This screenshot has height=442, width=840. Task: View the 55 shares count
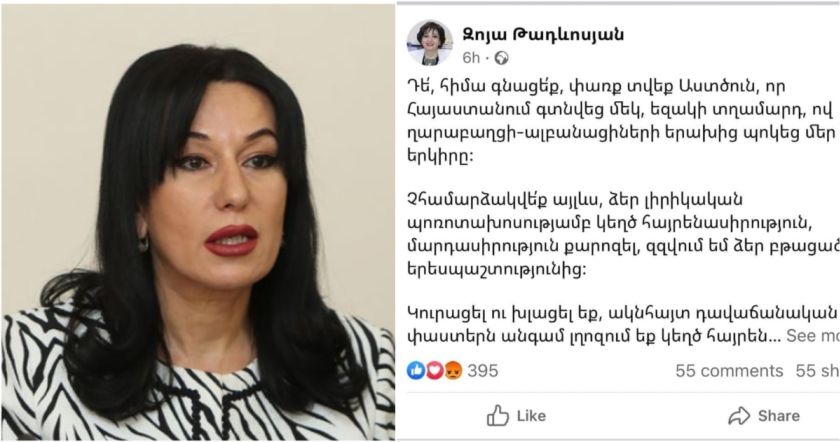tap(818, 371)
